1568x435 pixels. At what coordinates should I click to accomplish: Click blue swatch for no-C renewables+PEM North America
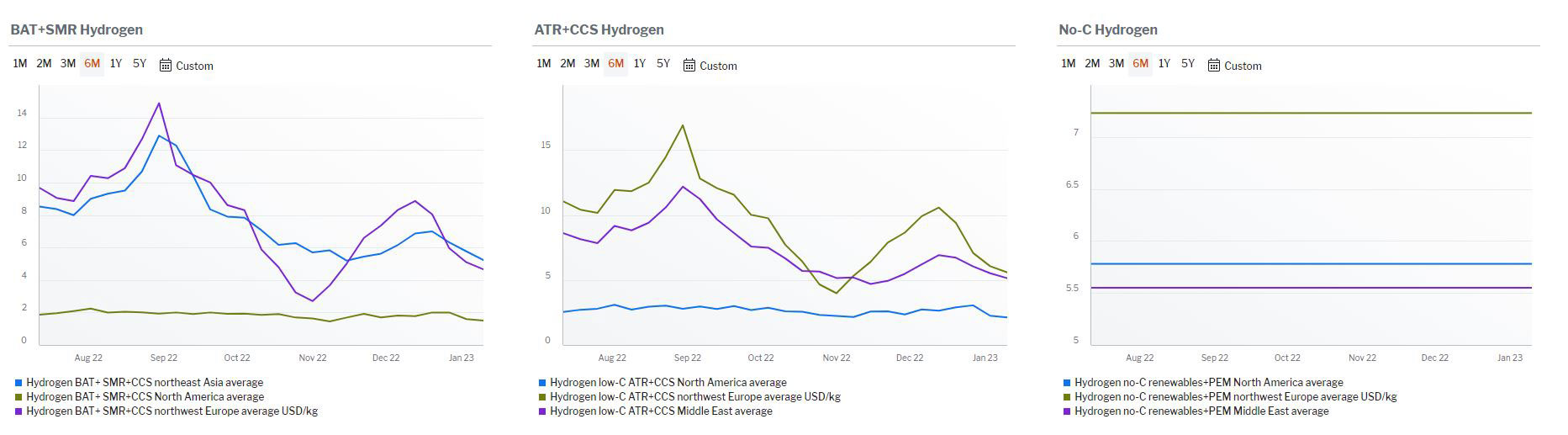coord(1067,383)
